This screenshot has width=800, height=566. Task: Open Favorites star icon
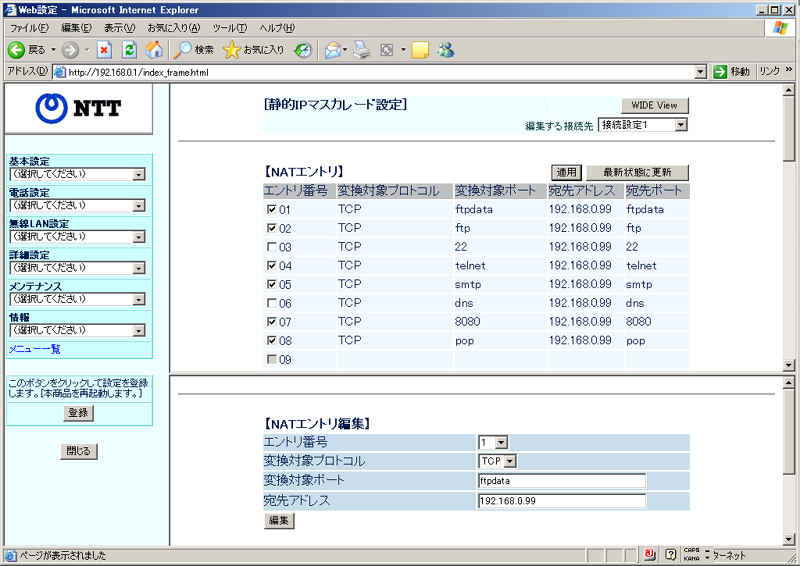click(x=232, y=50)
